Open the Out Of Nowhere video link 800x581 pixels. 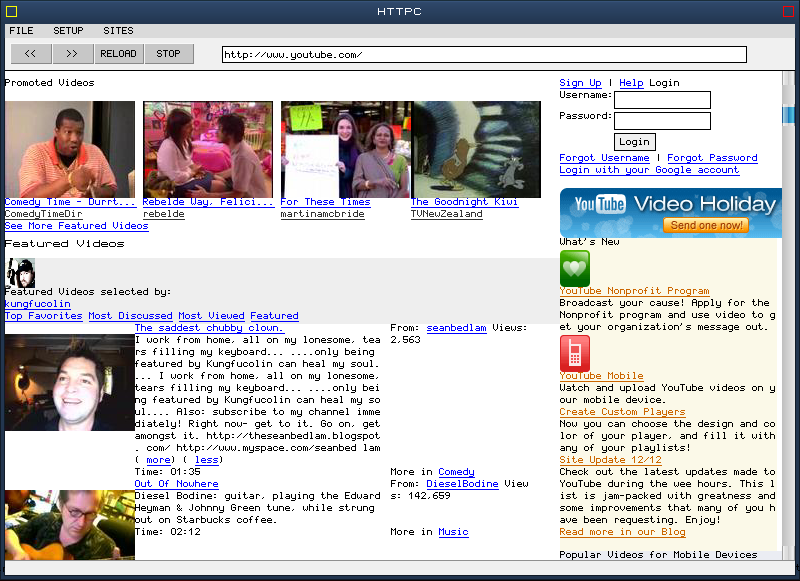click(177, 484)
